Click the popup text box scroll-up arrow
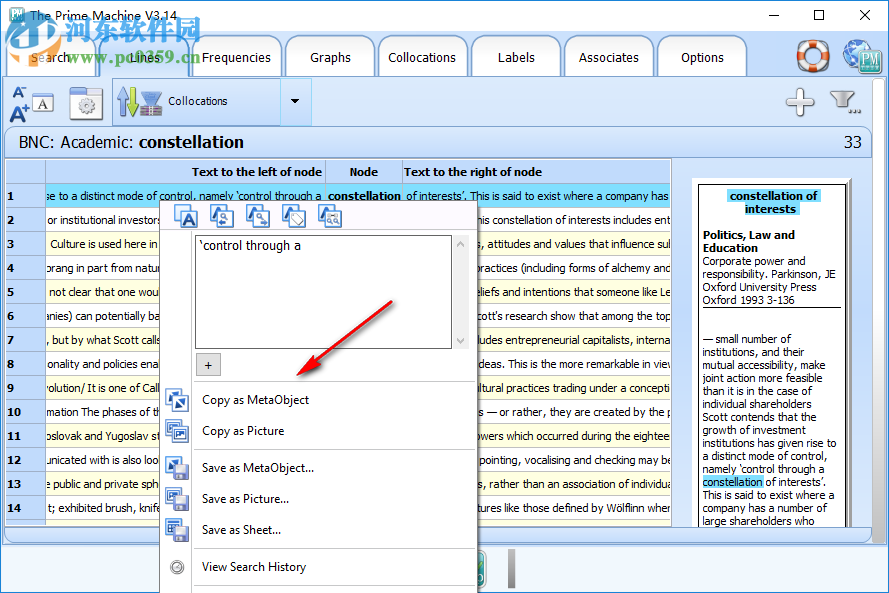This screenshot has height=593, width=889. coord(460,244)
